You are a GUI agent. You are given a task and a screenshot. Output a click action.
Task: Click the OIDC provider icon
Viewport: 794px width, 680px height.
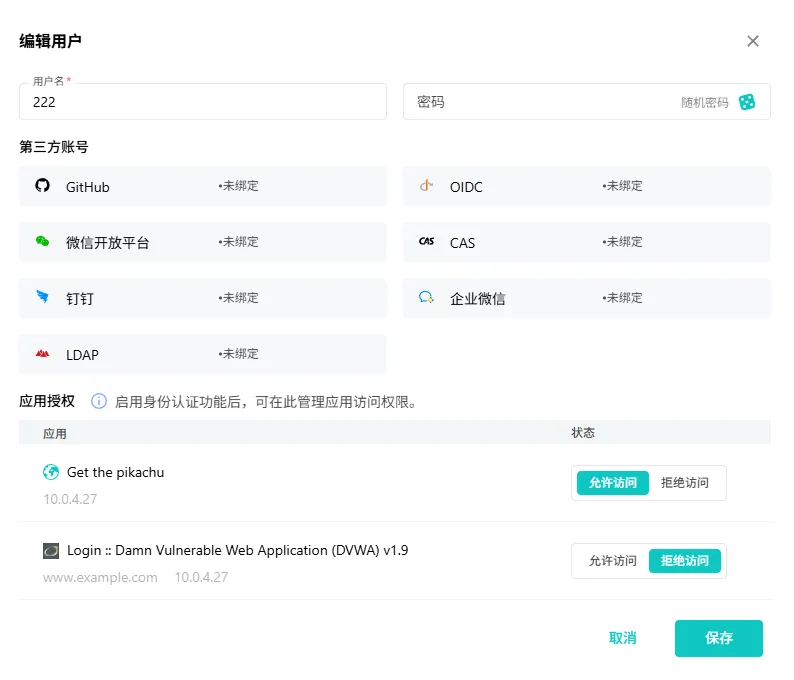[426, 186]
